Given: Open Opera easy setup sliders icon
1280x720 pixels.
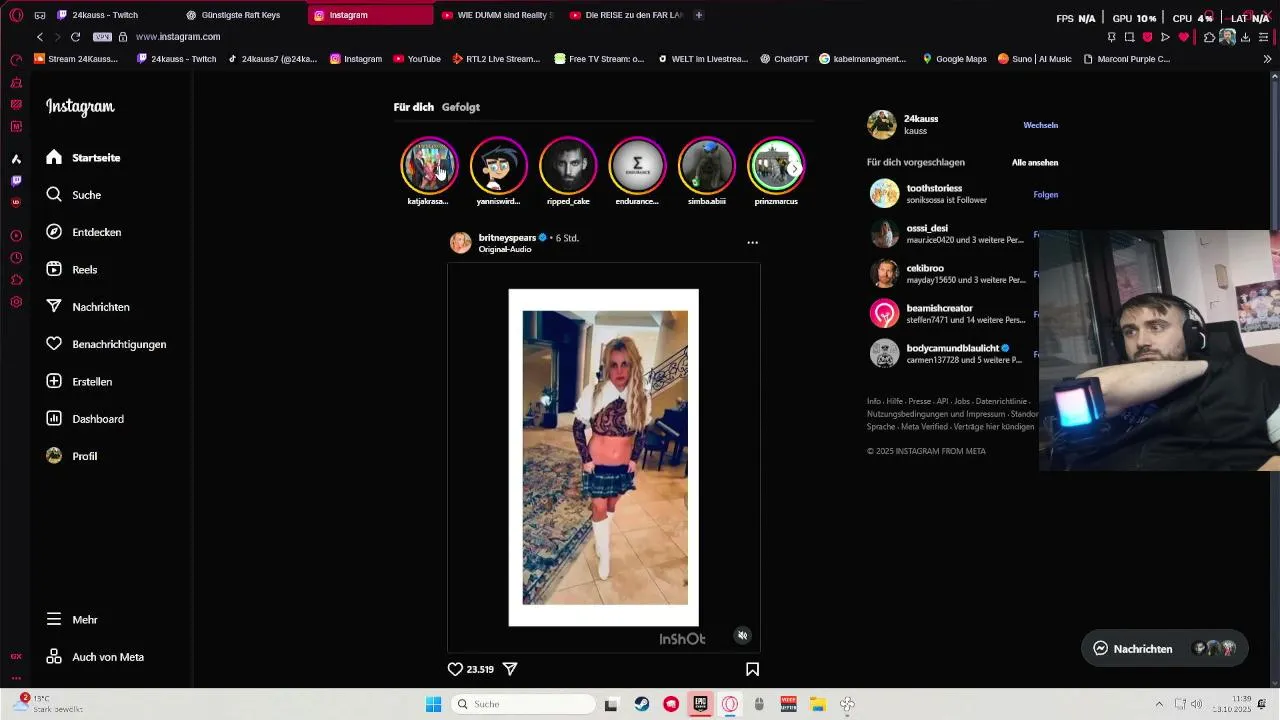Looking at the screenshot, I should pos(1264,37).
